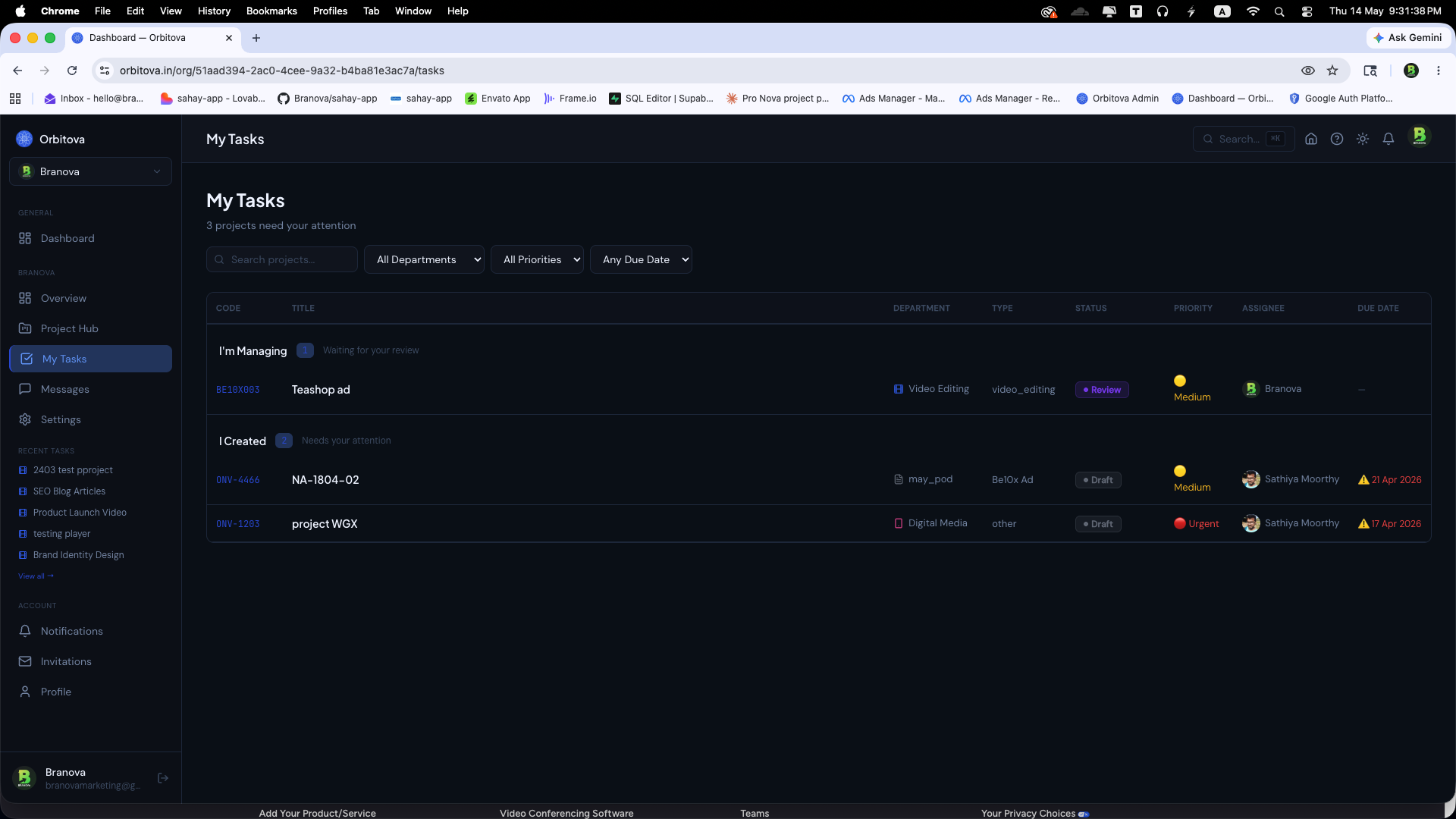The height and width of the screenshot is (819, 1456).
Task: Click the browser address bar URL
Action: tap(282, 71)
